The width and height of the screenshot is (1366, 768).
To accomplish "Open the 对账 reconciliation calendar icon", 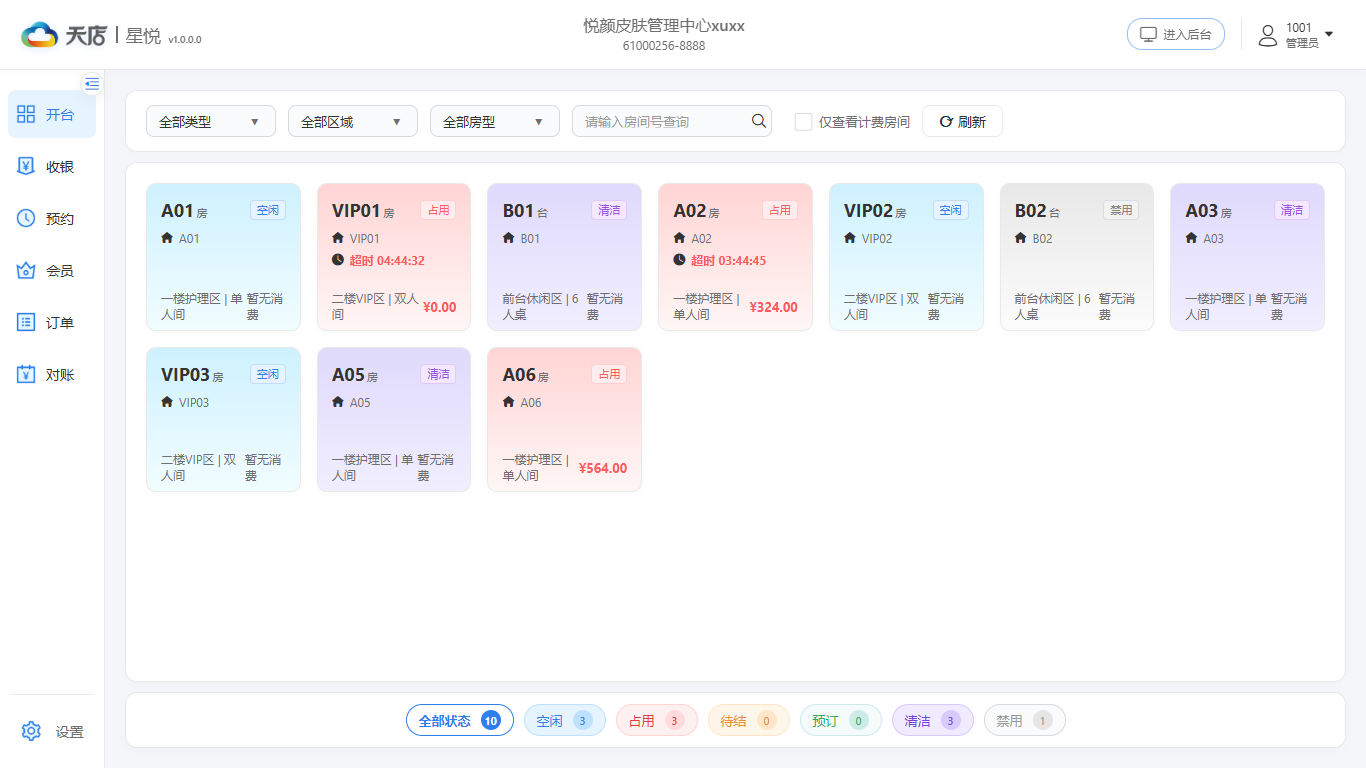I will point(26,374).
